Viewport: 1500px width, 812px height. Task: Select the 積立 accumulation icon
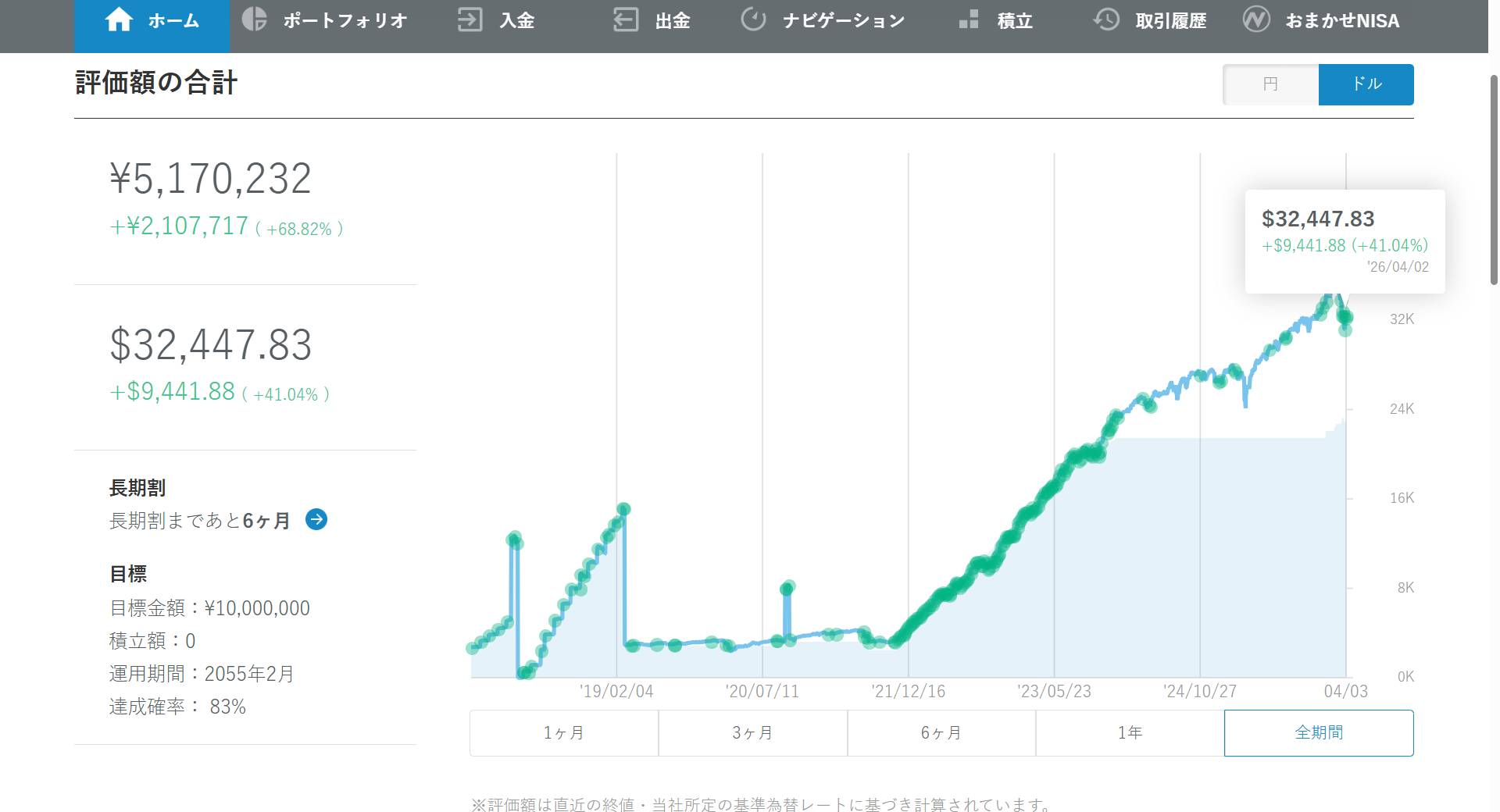[x=969, y=20]
